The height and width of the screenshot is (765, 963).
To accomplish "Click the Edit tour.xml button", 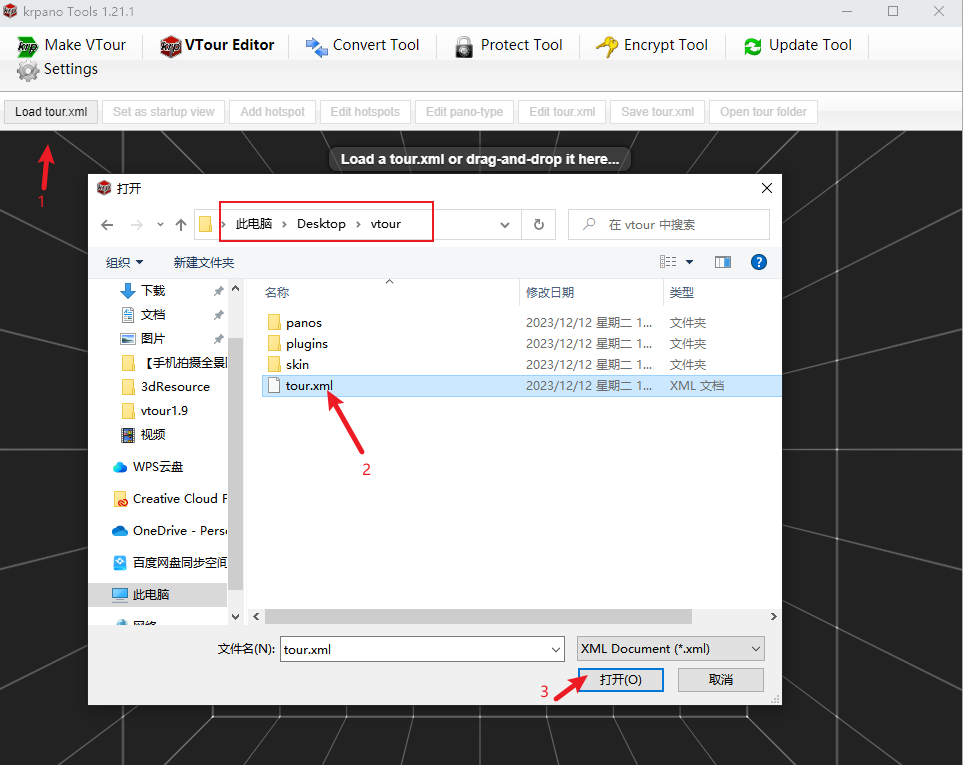I will coord(562,112).
